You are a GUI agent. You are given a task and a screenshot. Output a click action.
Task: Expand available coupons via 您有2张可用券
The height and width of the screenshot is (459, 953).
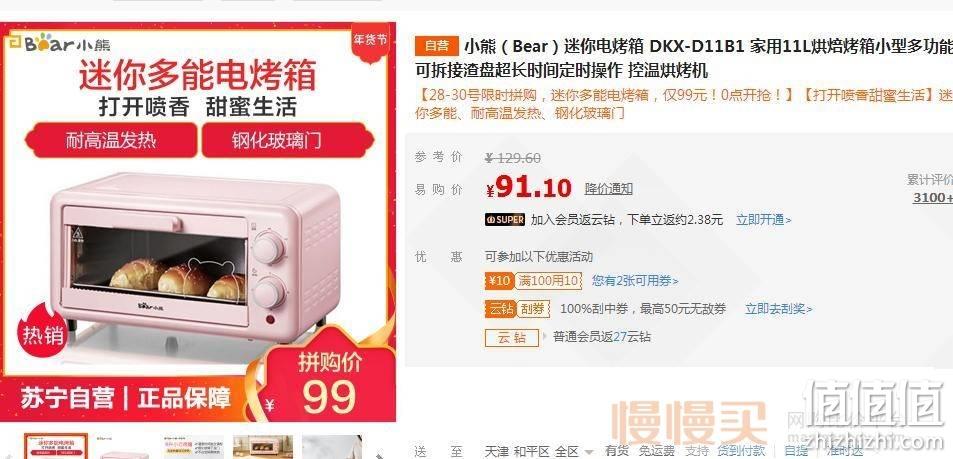point(635,281)
